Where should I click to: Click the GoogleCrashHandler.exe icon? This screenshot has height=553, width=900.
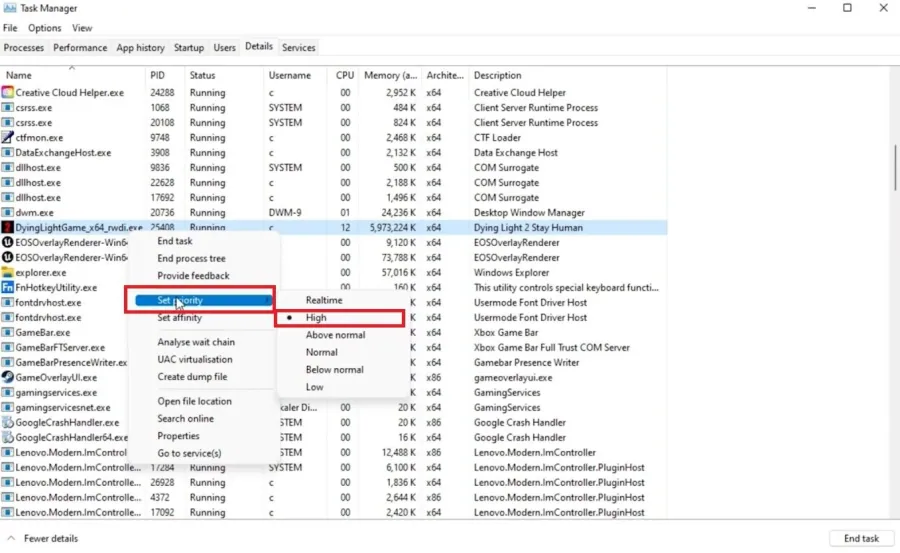coord(7,422)
